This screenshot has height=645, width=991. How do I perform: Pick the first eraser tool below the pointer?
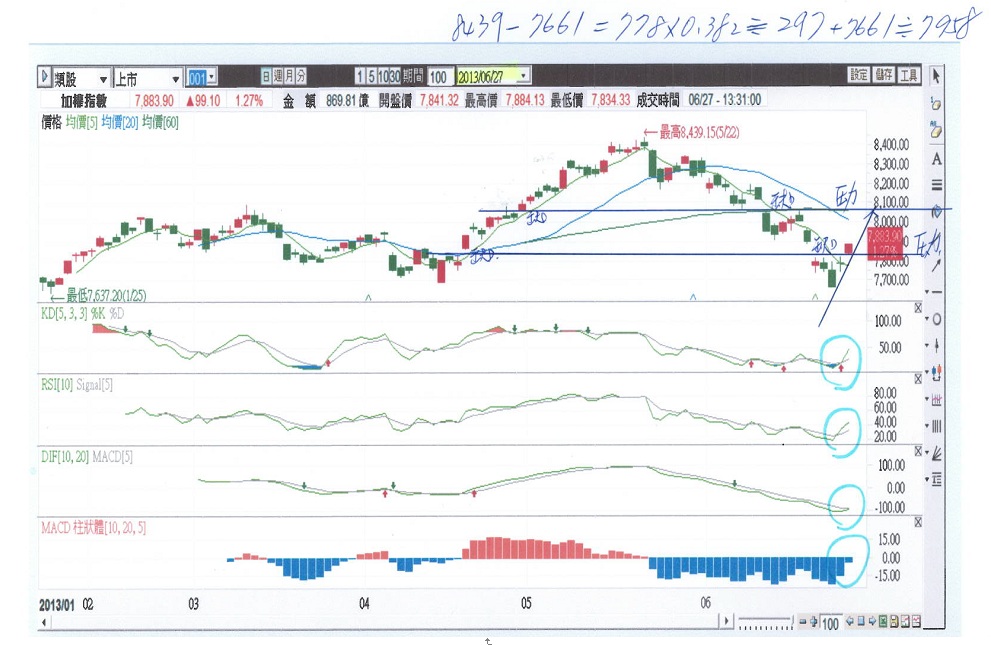936,104
